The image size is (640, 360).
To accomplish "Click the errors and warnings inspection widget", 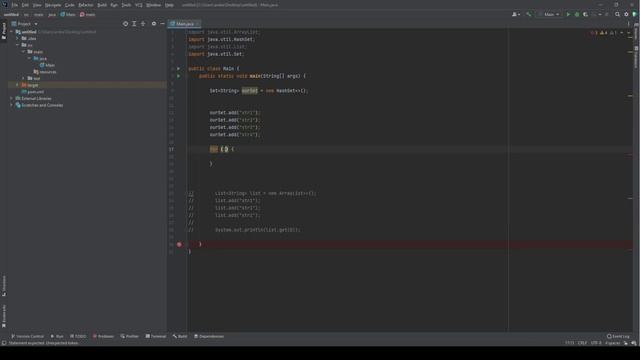I will (604, 33).
